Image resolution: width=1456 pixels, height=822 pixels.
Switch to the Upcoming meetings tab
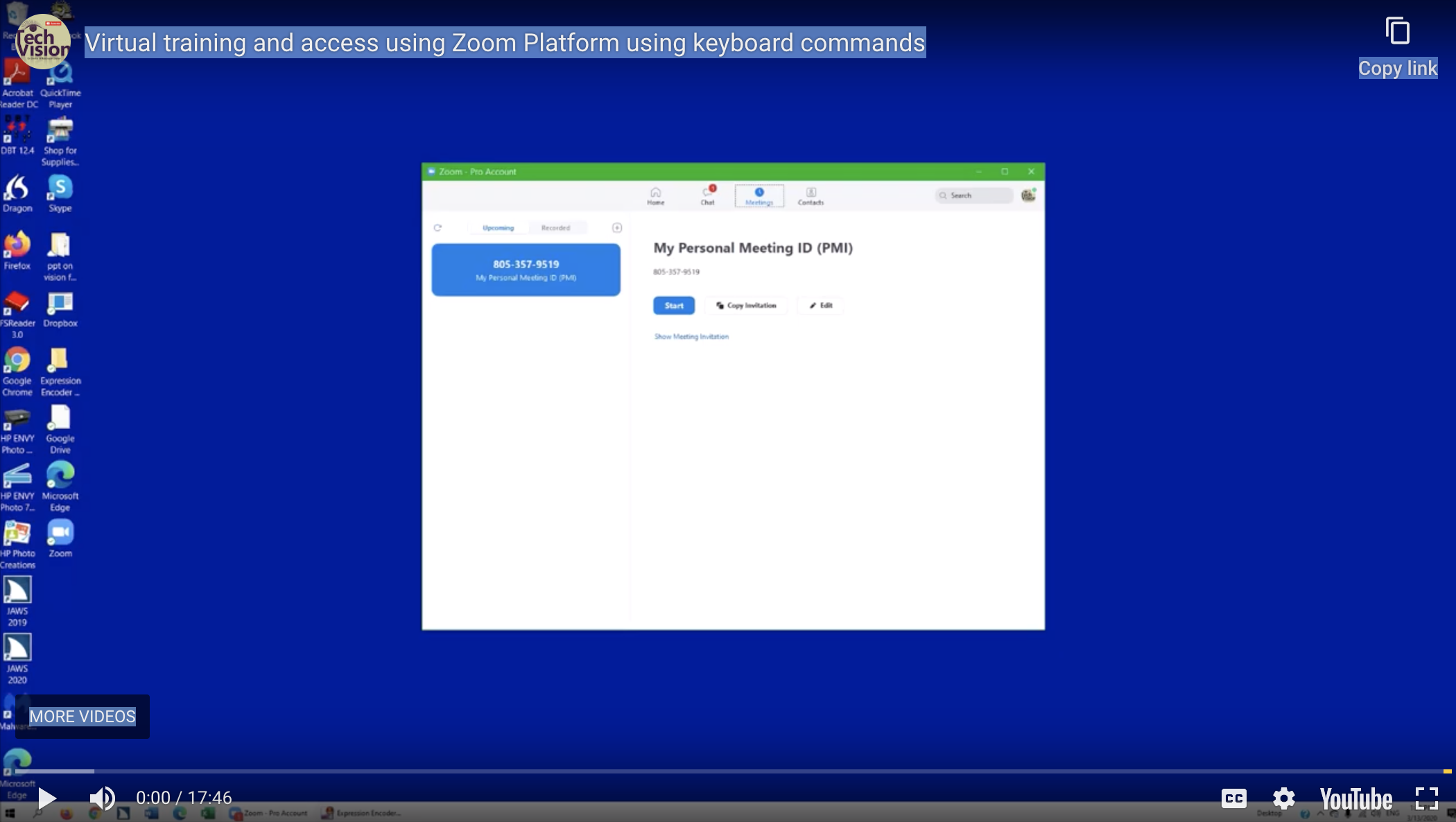498,227
